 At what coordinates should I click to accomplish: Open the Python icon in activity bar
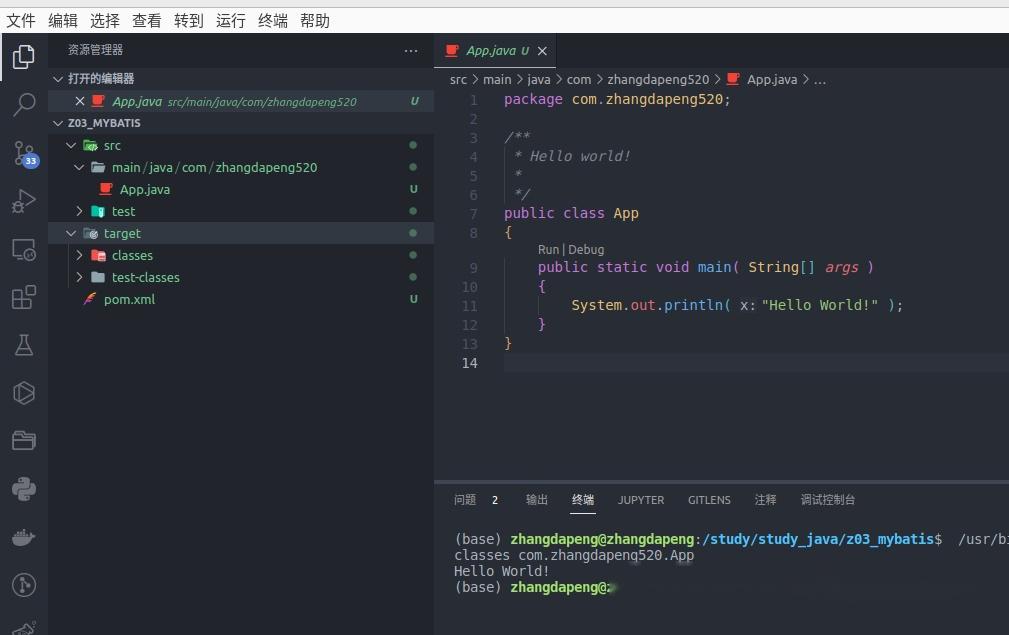(x=24, y=489)
